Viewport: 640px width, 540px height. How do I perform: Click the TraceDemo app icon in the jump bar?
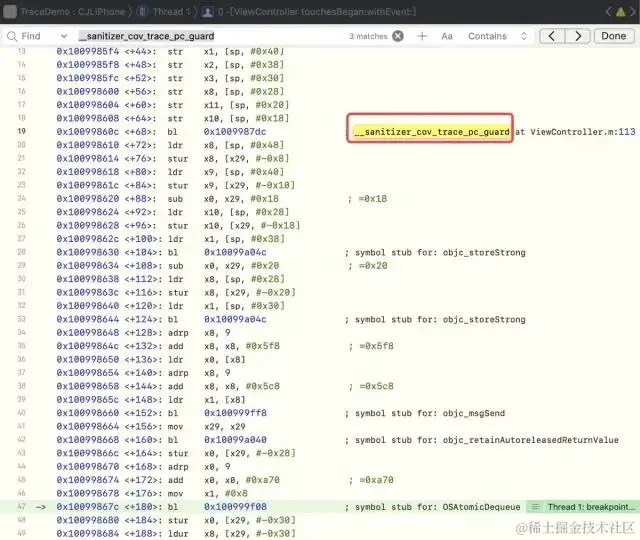10,12
